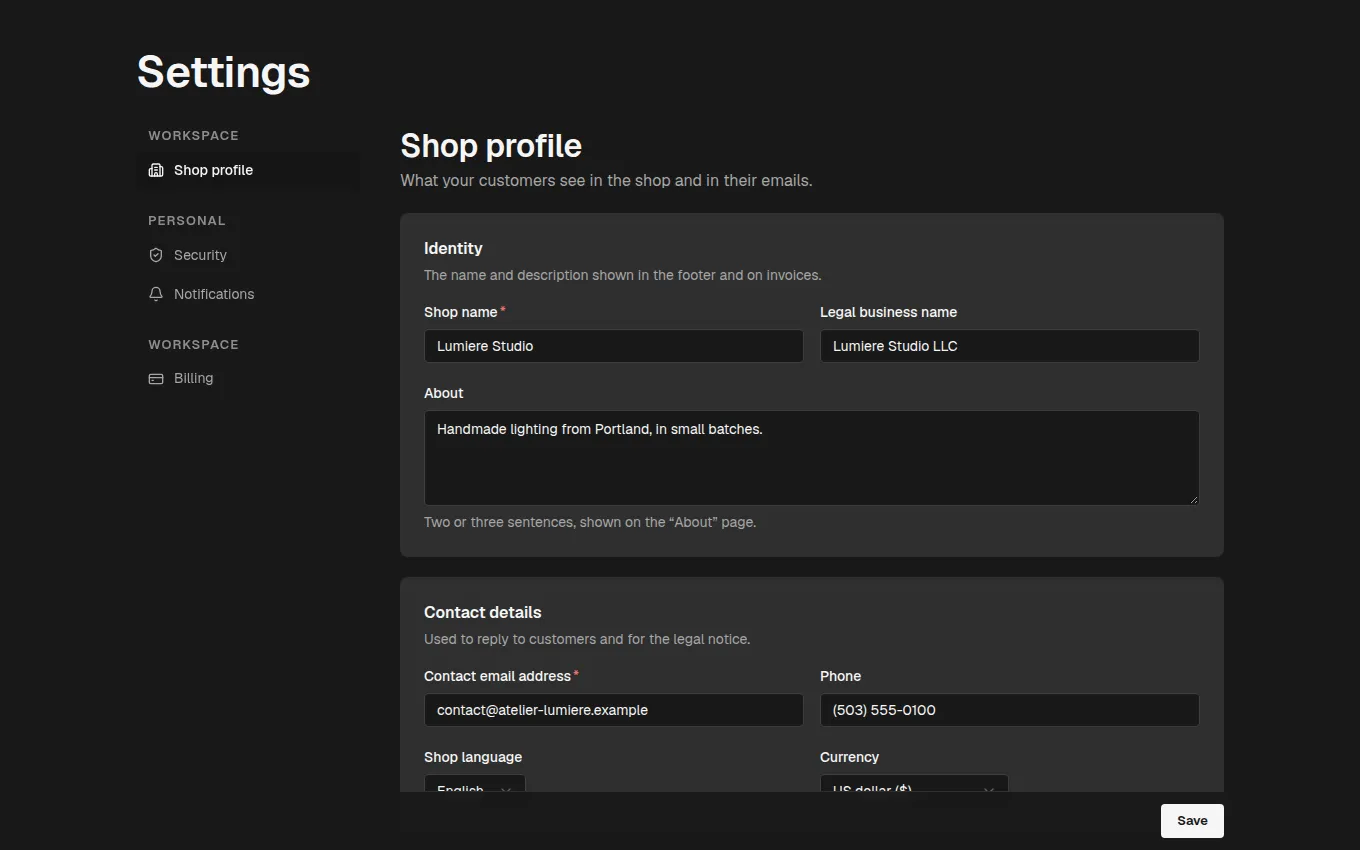Open the Shop profile settings page
The width and height of the screenshot is (1360, 850).
(x=248, y=170)
